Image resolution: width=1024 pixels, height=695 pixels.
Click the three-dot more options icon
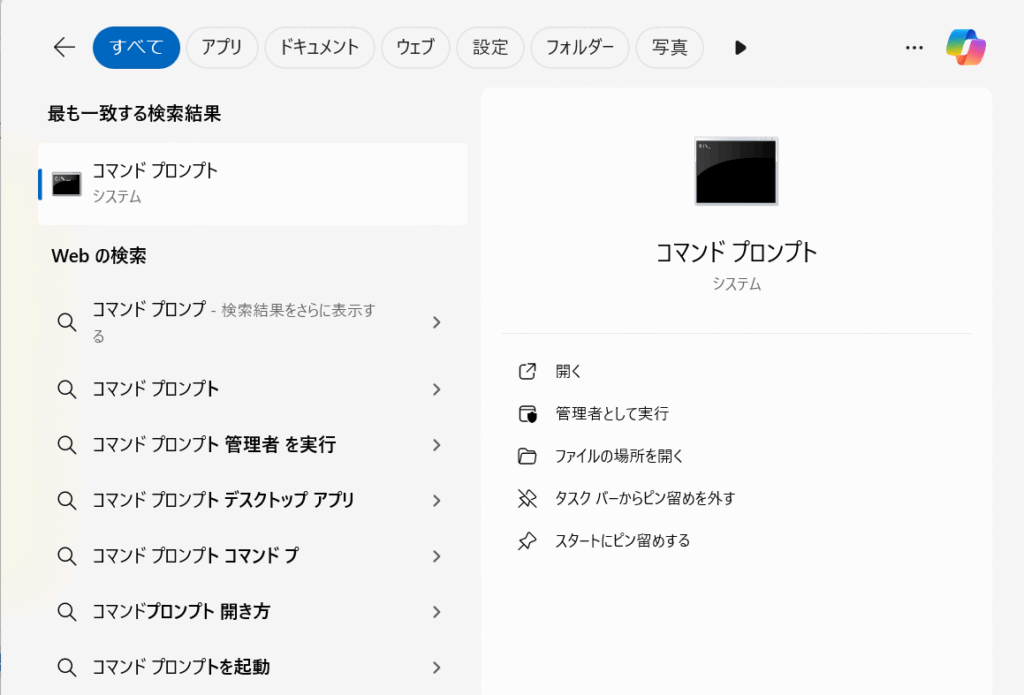point(914,47)
